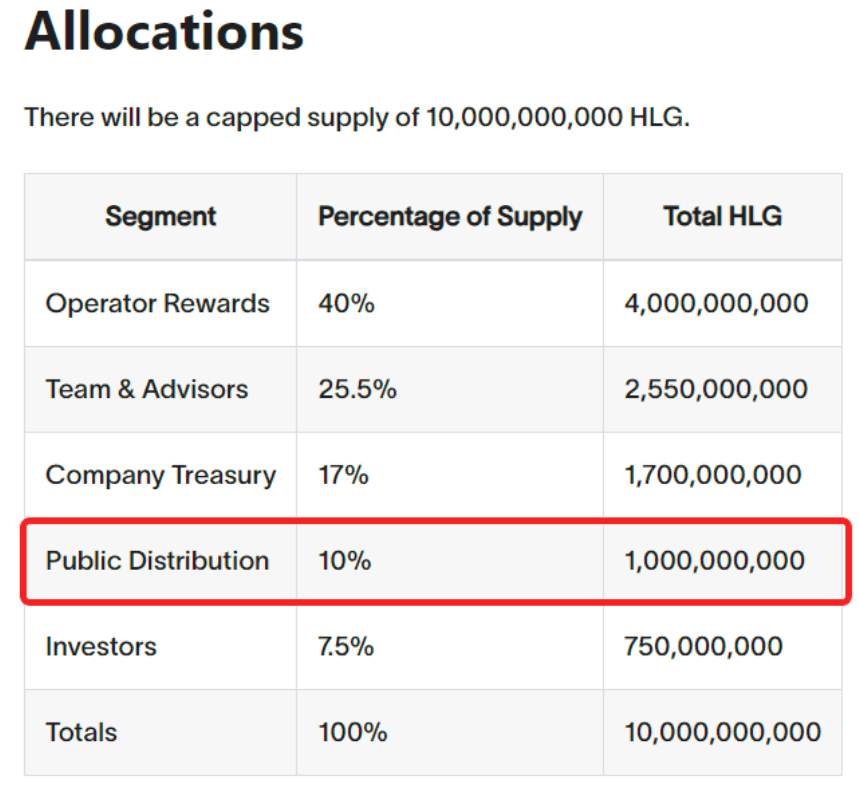Click the 40% percentage cell
This screenshot has width=859, height=790.
(347, 303)
